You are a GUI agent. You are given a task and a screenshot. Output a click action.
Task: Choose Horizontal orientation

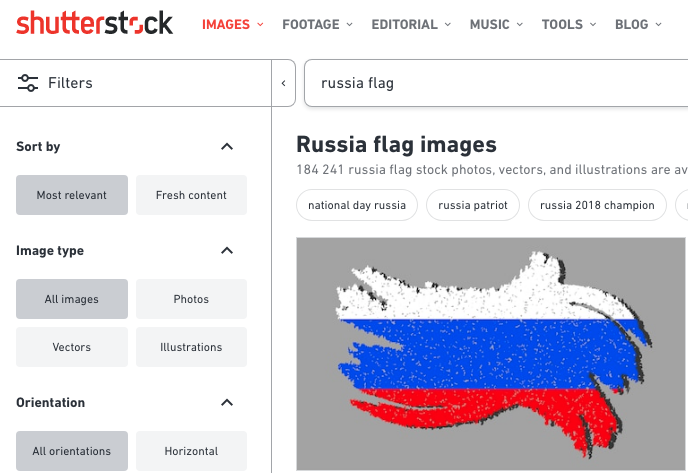click(191, 451)
